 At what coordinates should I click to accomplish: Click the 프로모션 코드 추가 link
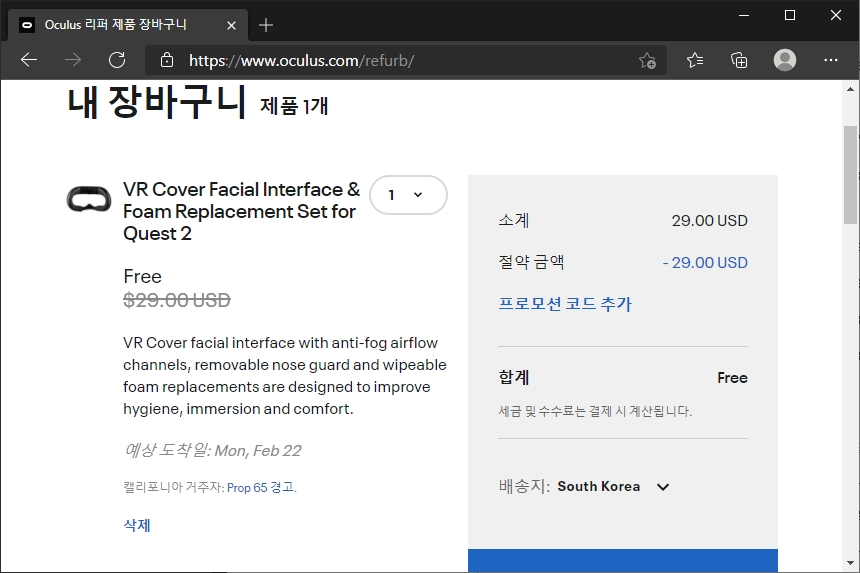pos(565,303)
